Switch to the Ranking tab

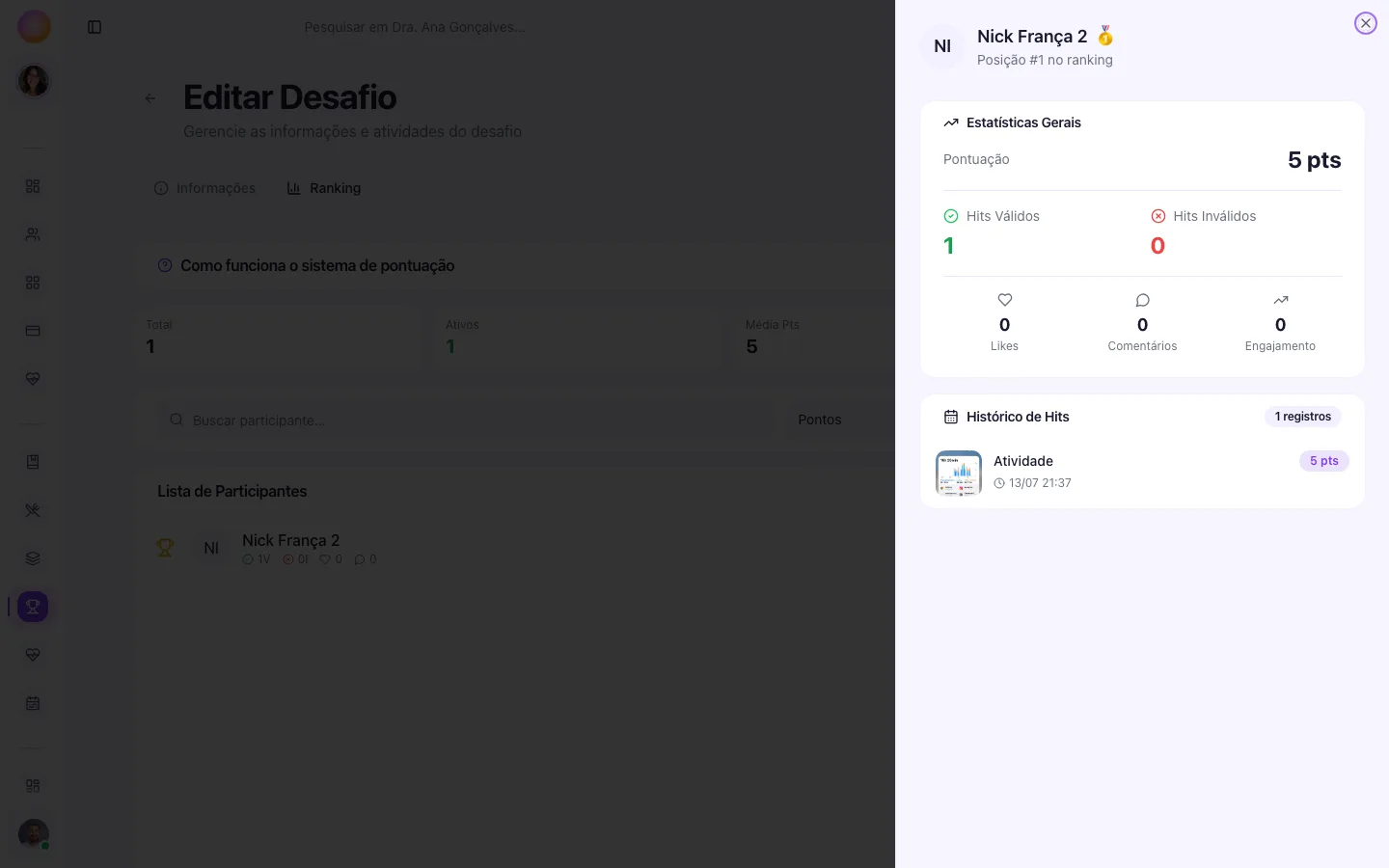click(324, 188)
